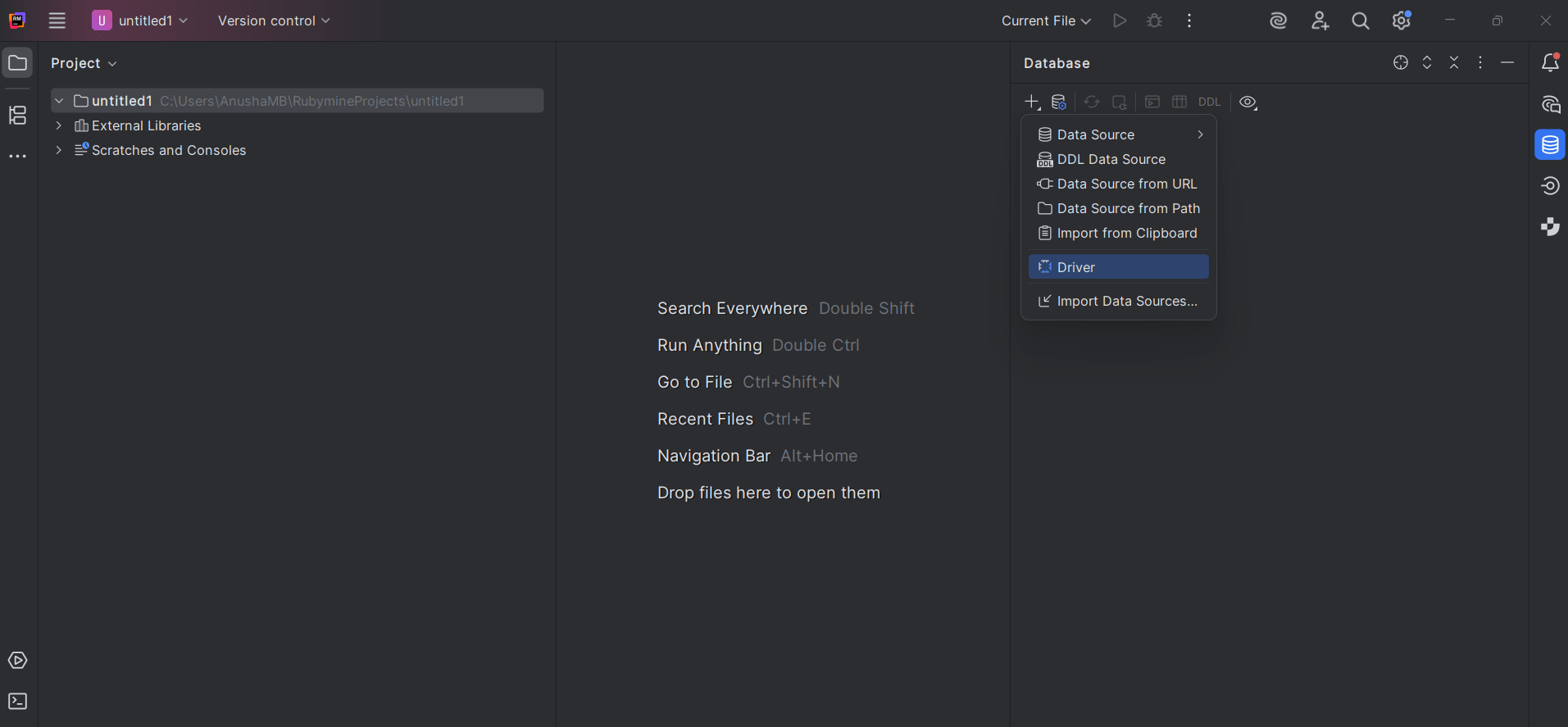Click the Data Source Properties icon
The image size is (1568, 727).
click(x=1059, y=102)
